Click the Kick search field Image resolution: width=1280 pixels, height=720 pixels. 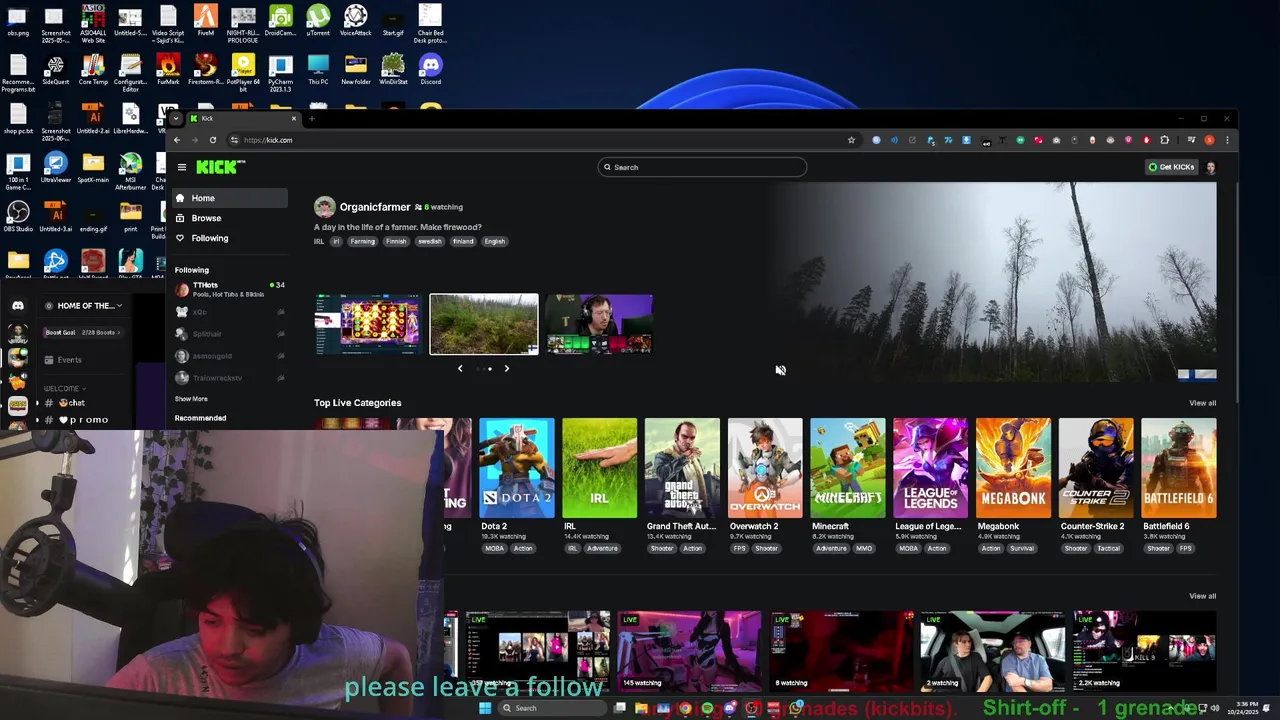(702, 167)
